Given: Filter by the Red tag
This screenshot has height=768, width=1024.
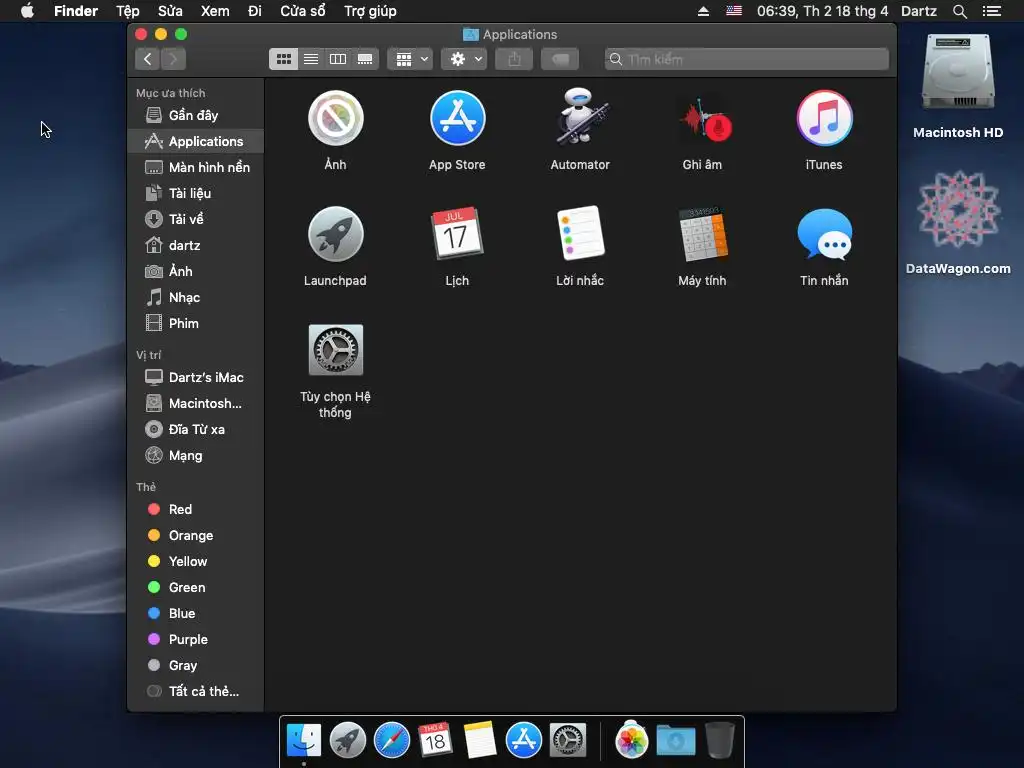Looking at the screenshot, I should (196, 509).
